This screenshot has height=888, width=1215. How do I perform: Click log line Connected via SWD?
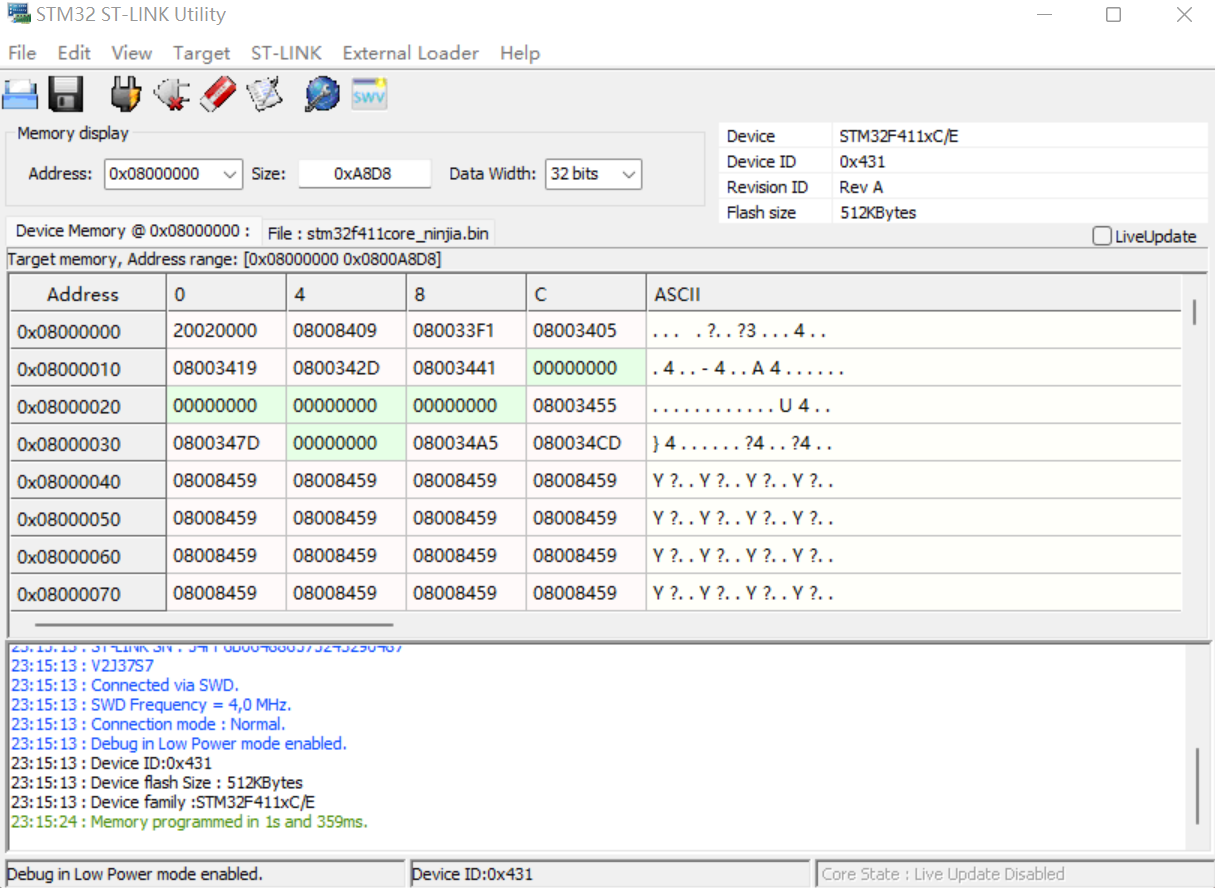125,685
